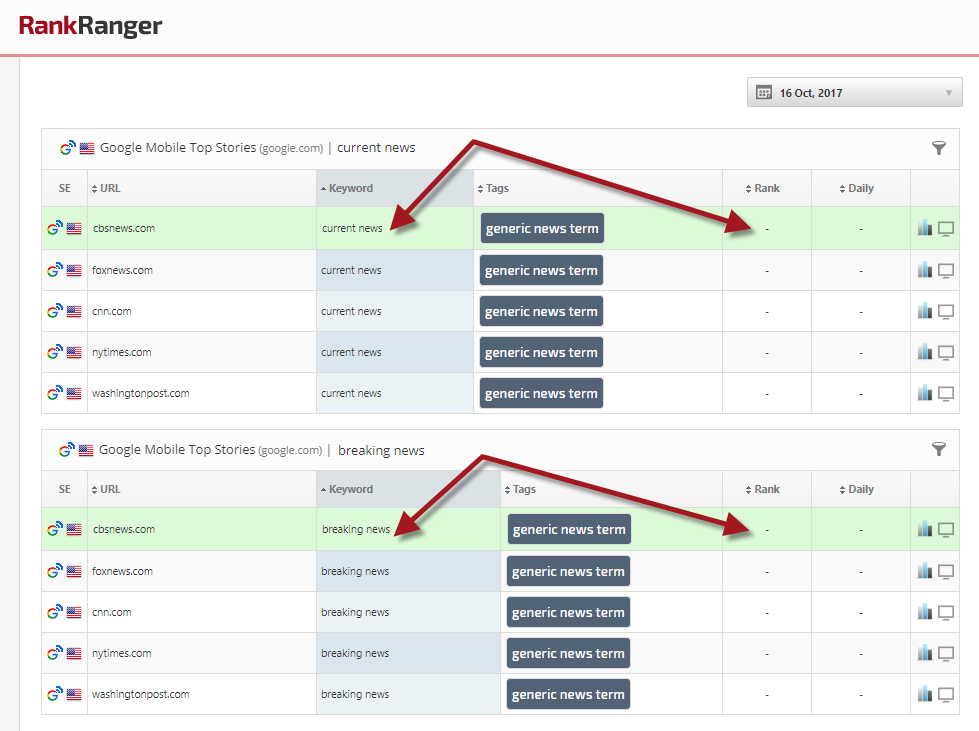Click breaking news keyword in cbsnews.com row

coord(356,529)
